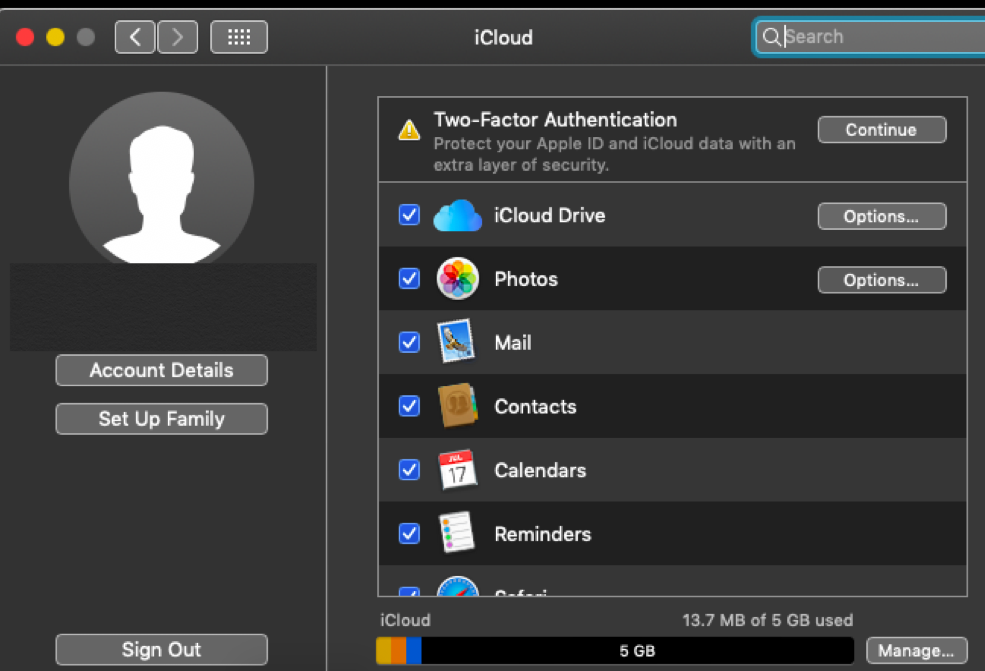The width and height of the screenshot is (985, 671).
Task: Click the Sign Out button
Action: coord(161,649)
